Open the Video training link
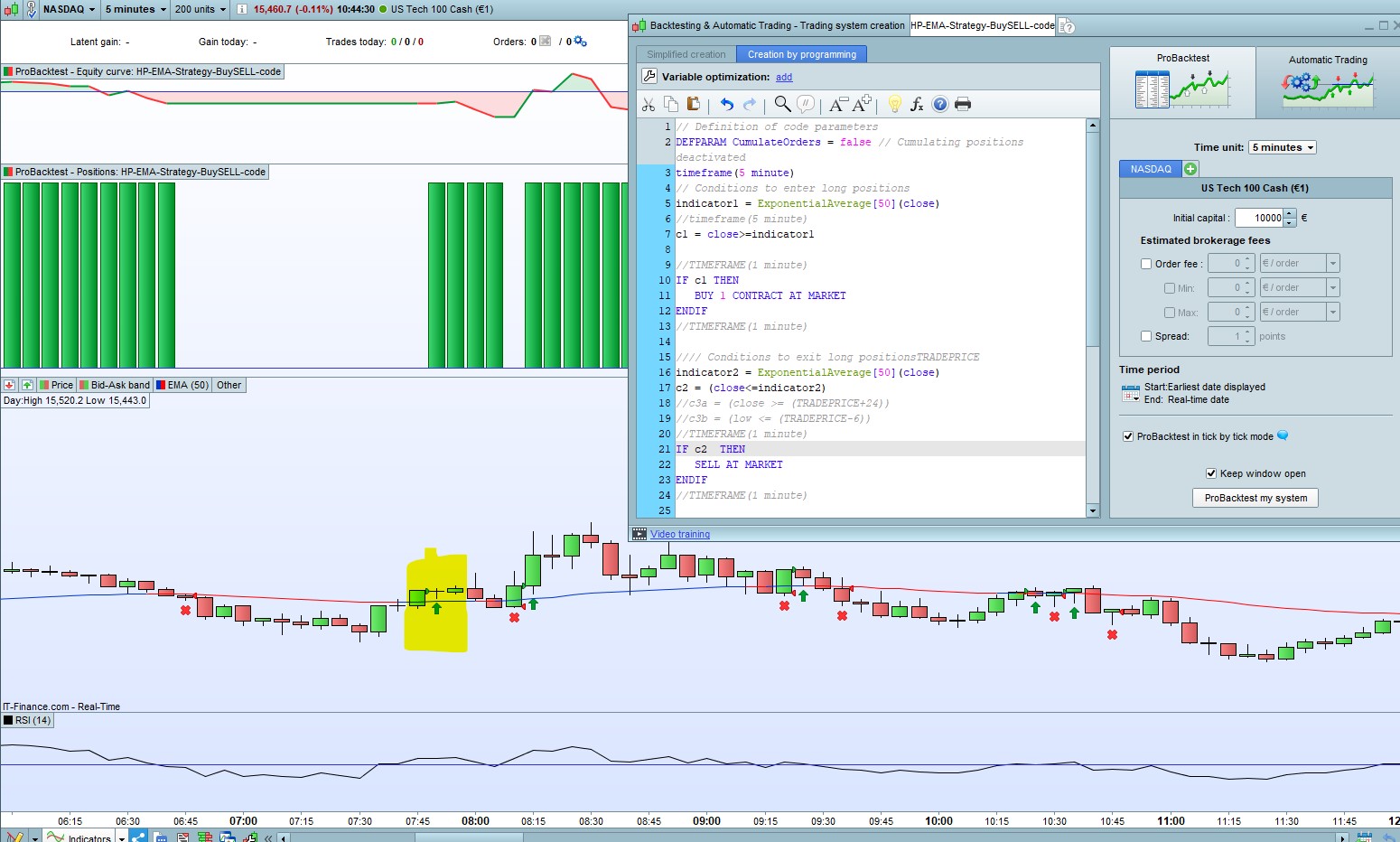This screenshot has height=842, width=1400. [x=680, y=534]
